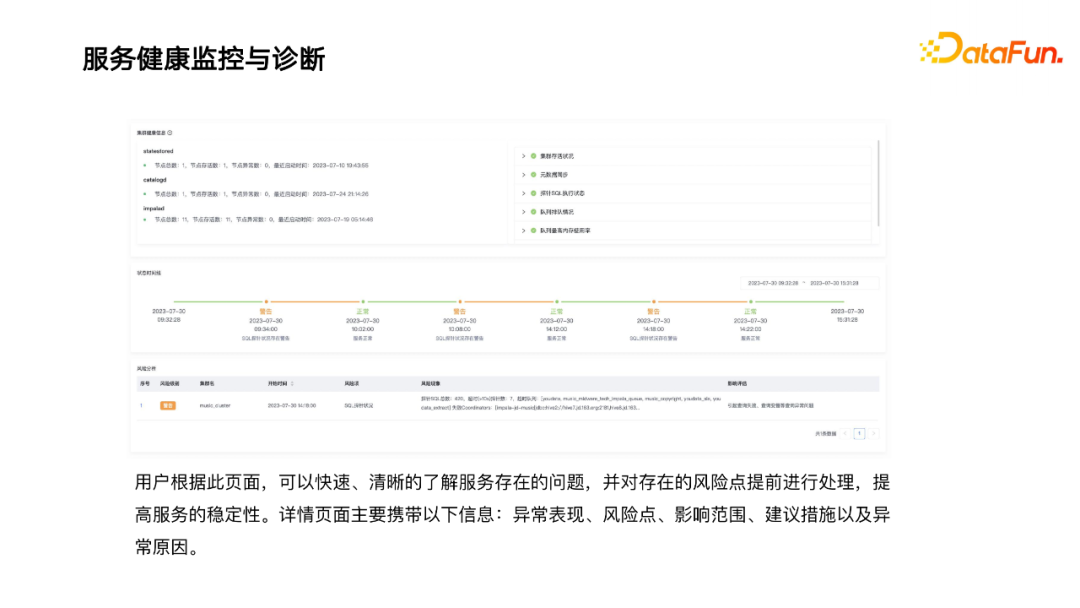This screenshot has height=608, width=1080.
Task: Click the orange 警告 badge in the risk row
Action: (x=166, y=403)
